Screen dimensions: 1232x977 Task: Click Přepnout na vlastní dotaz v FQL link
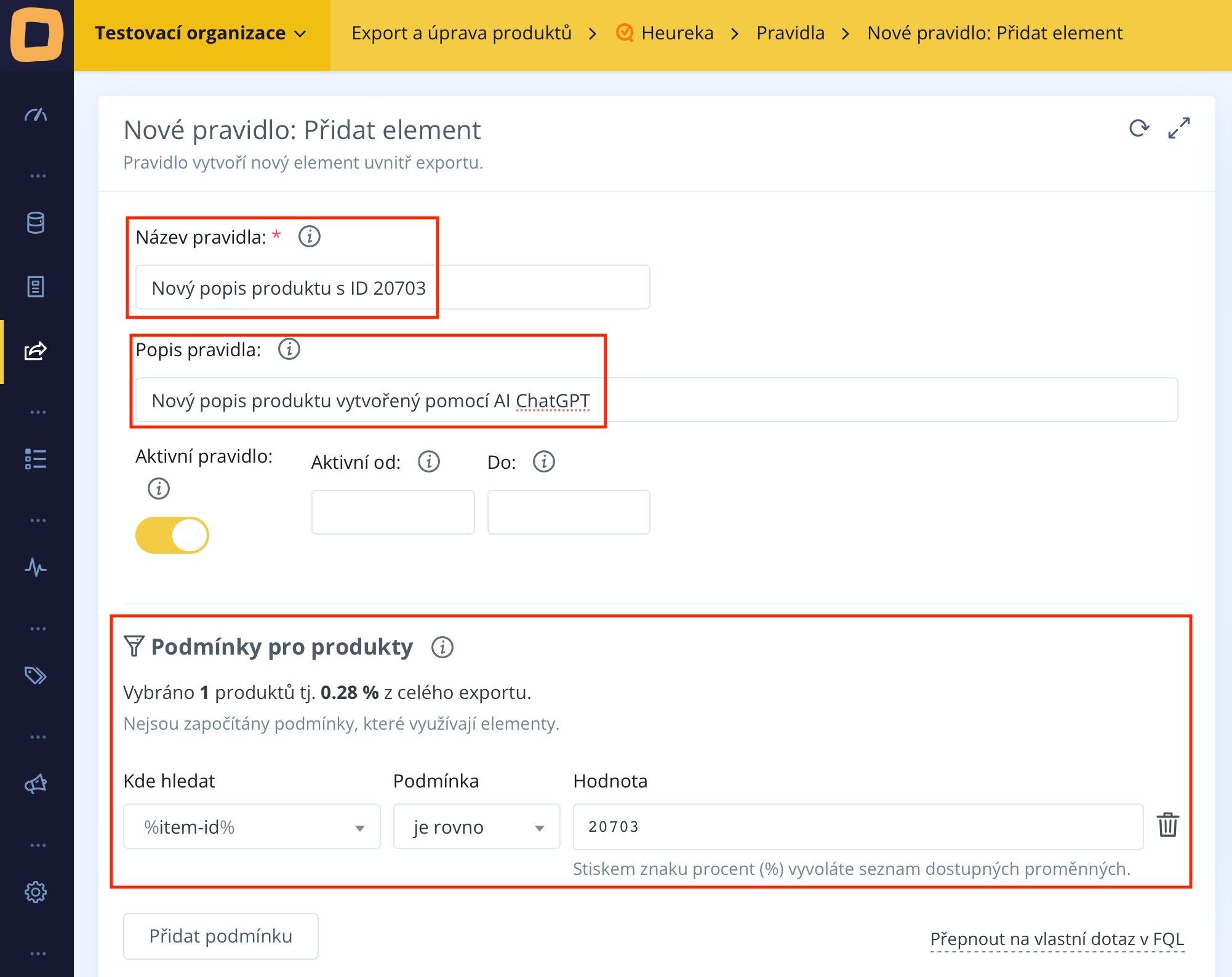(1057, 939)
